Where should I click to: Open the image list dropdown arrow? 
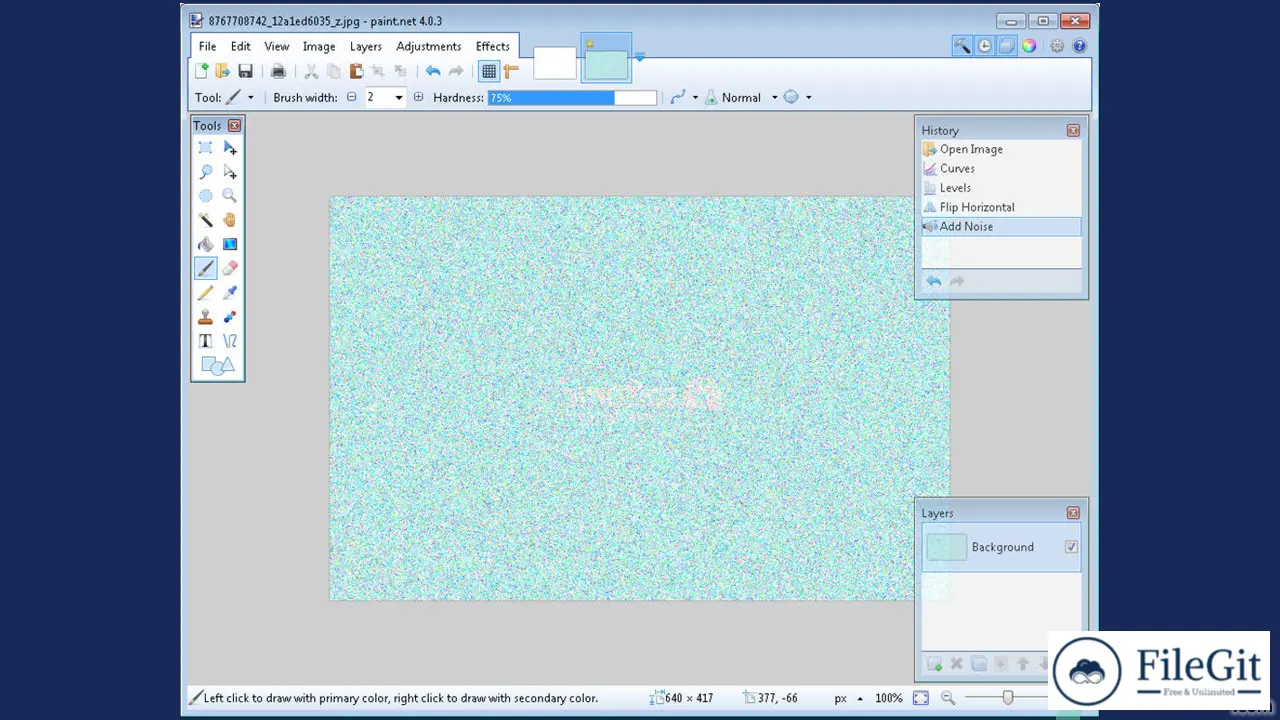pyautogui.click(x=639, y=57)
